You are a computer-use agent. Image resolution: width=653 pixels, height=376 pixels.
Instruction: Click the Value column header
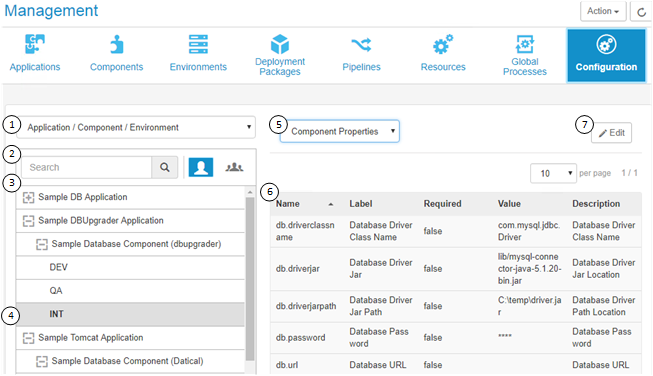click(x=509, y=204)
